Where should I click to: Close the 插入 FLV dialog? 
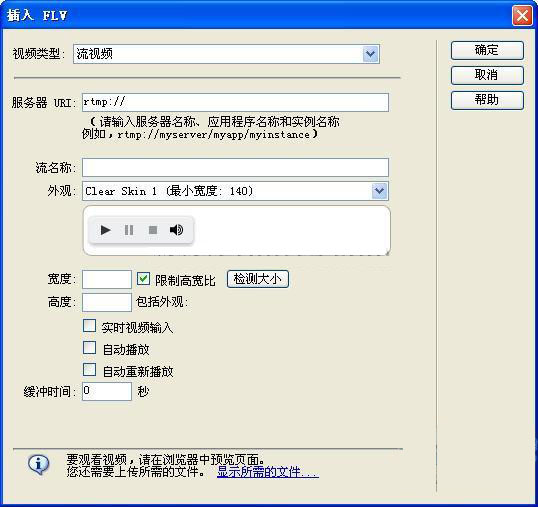click(x=522, y=15)
